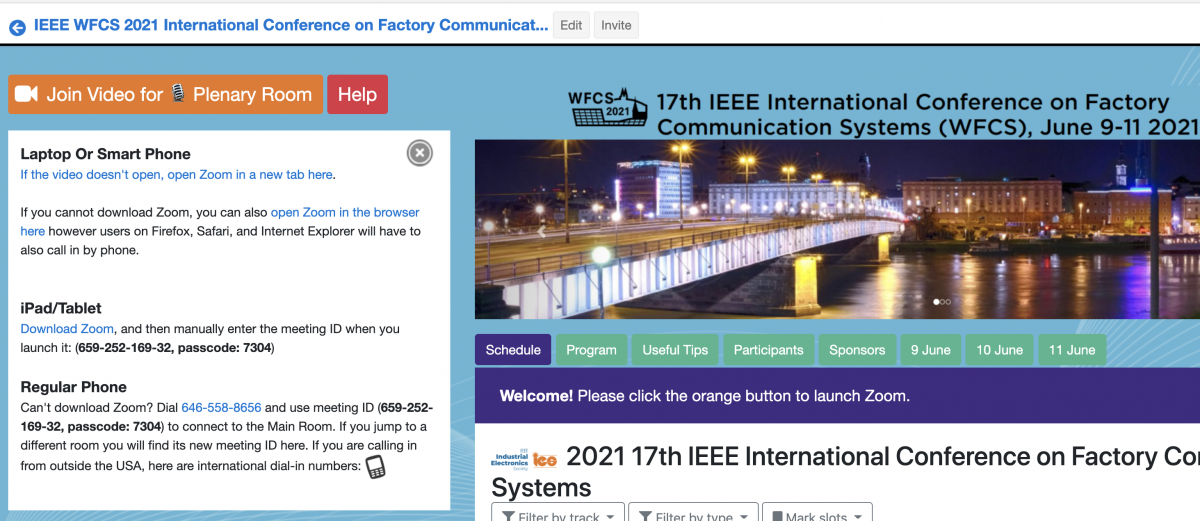Image resolution: width=1200 pixels, height=521 pixels.
Task: Click the Industrial Electronics Society logo
Action: point(511,459)
